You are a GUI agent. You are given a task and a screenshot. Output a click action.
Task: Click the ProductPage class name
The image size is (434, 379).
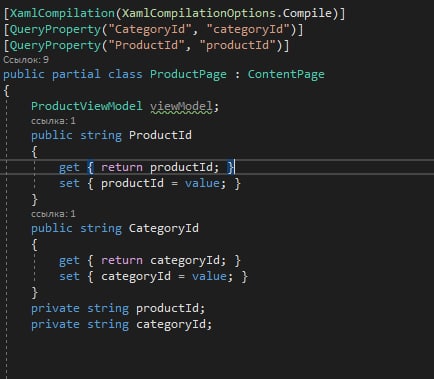coord(188,74)
